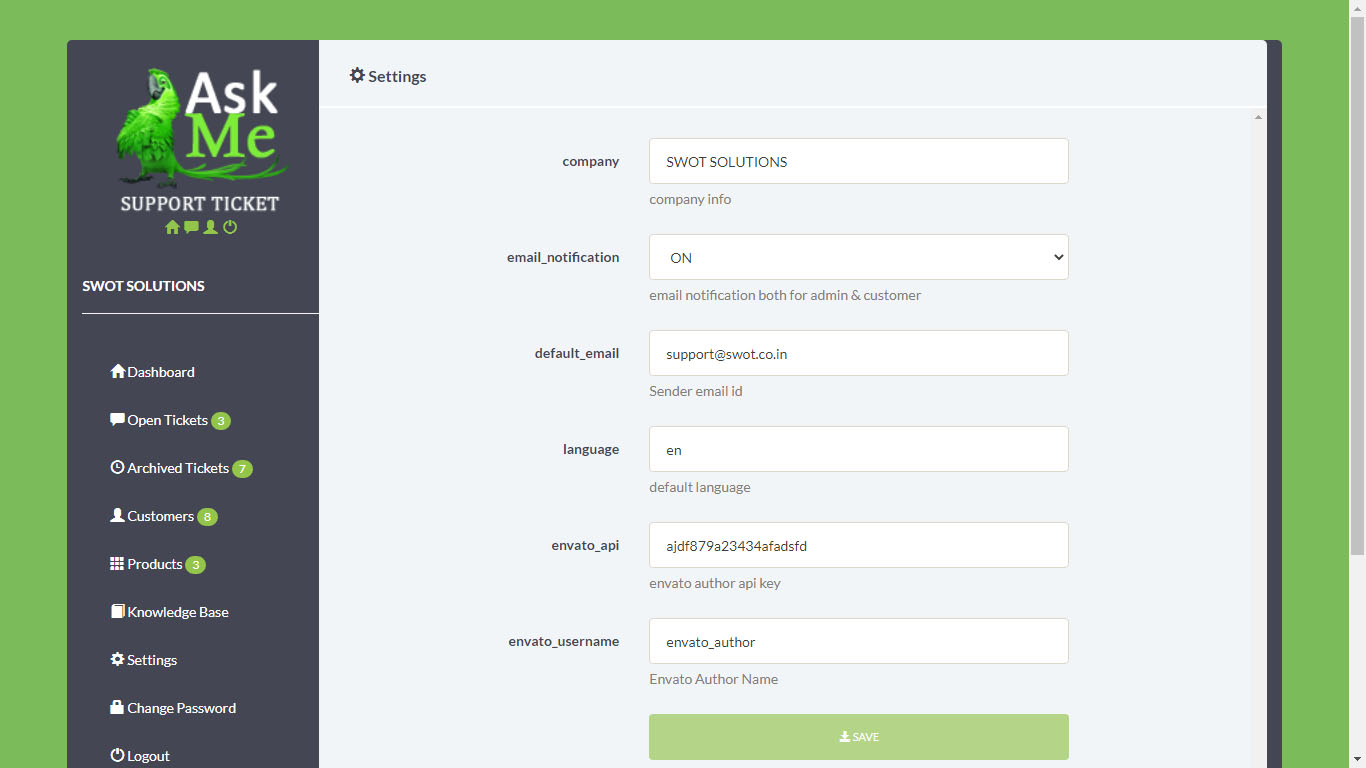Click the AskMe parrot logo
The height and width of the screenshot is (768, 1366).
pyautogui.click(x=201, y=141)
